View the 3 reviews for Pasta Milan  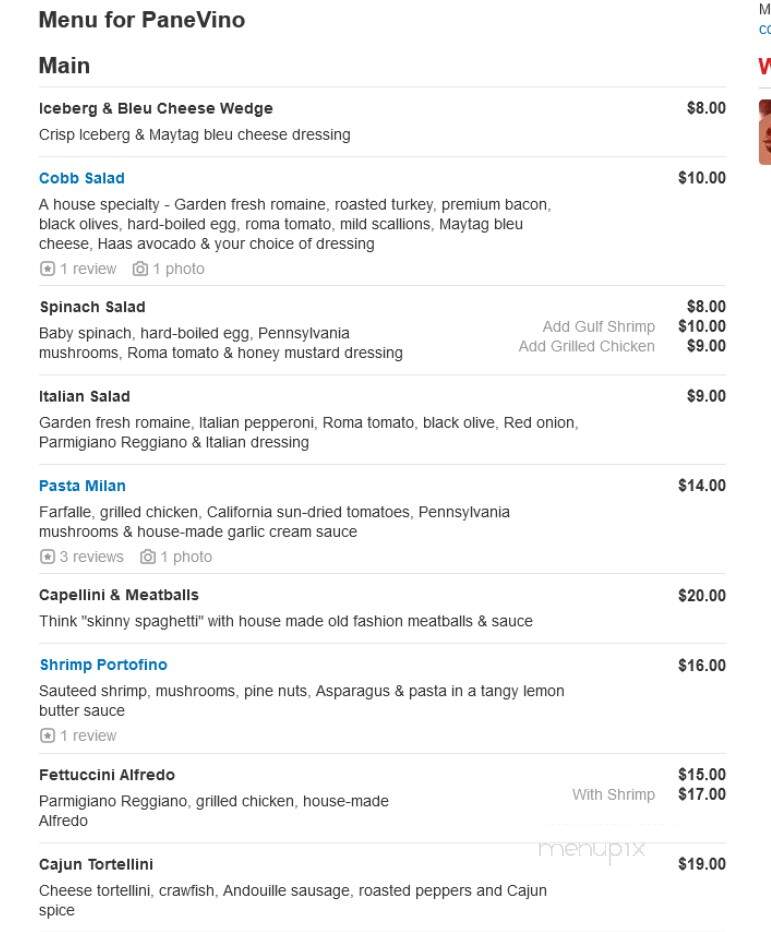(x=92, y=557)
